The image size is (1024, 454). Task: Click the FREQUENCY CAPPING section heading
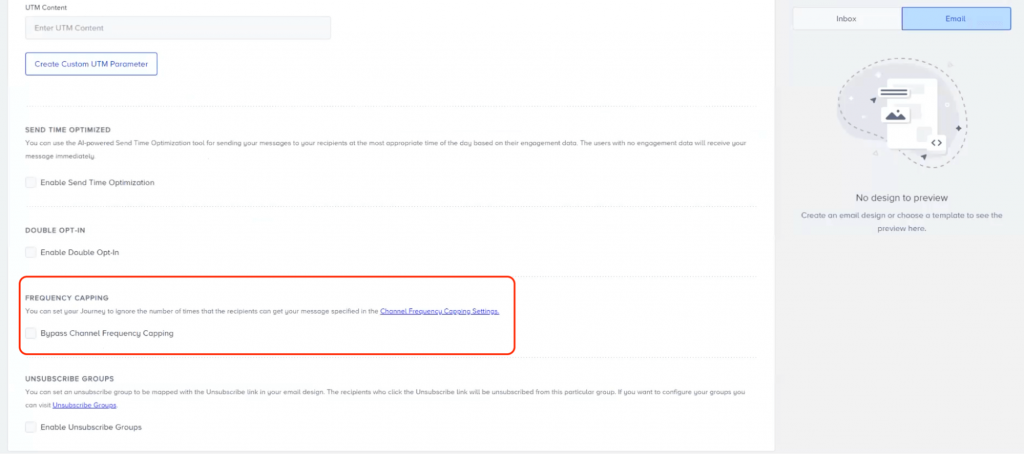tap(65, 298)
